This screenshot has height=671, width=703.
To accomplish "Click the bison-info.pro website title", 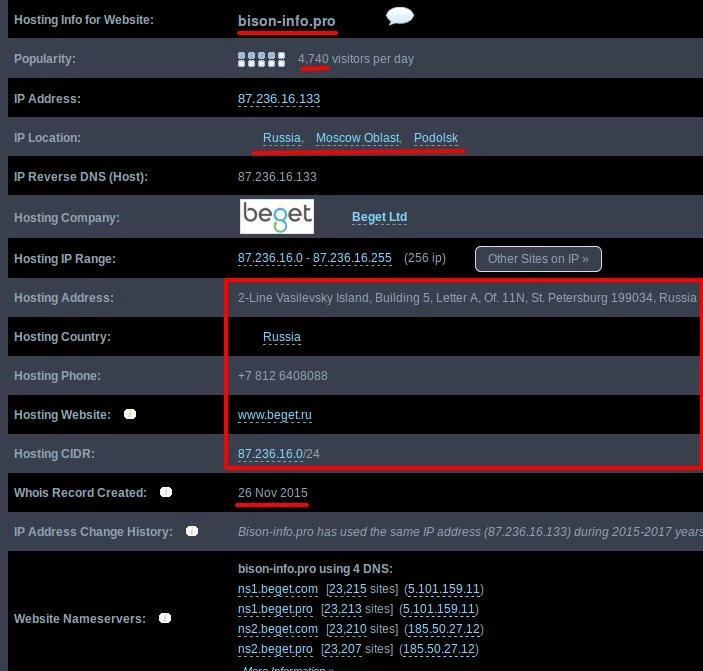I will click(x=286, y=21).
